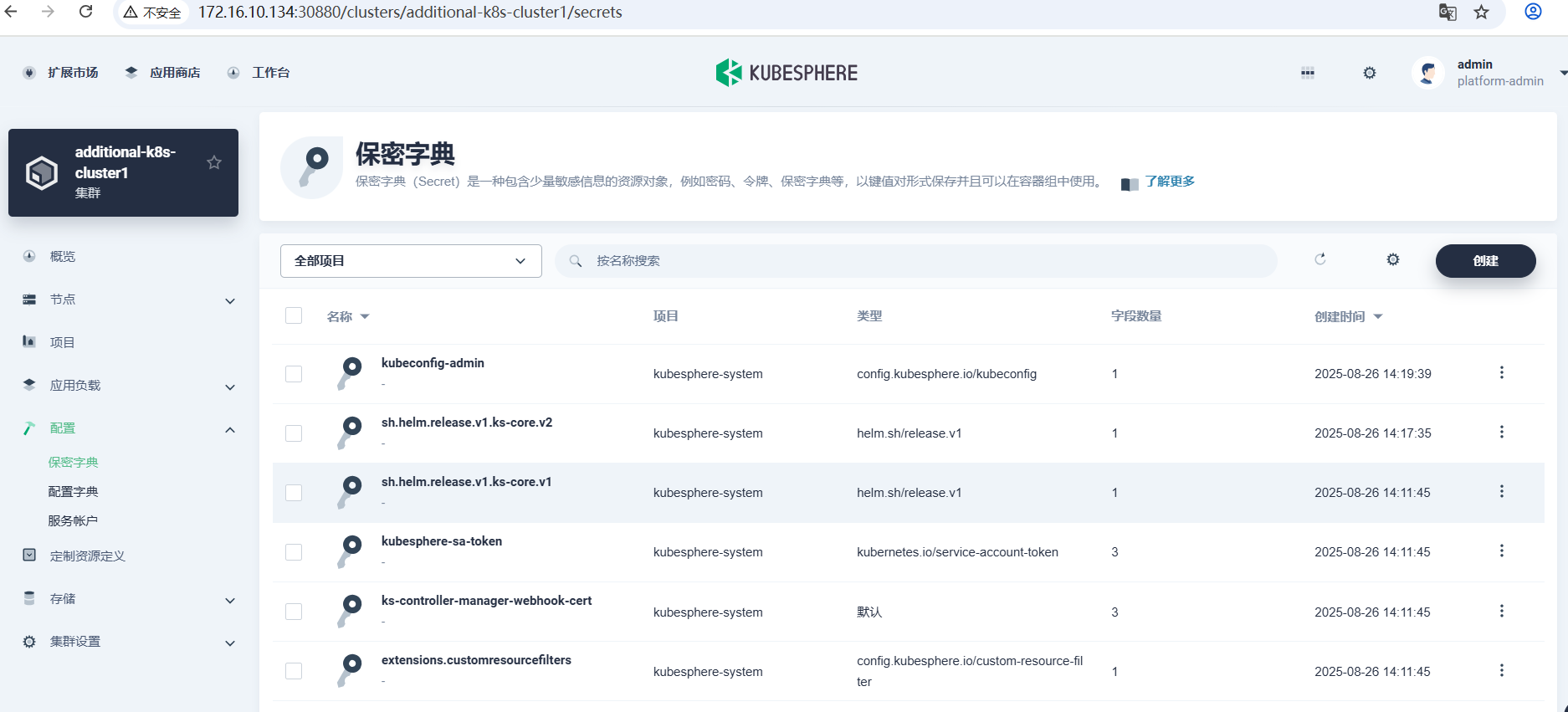Open more actions for extensions.customresourcefilters
Screen dimensions: 1568x712
(1502, 670)
